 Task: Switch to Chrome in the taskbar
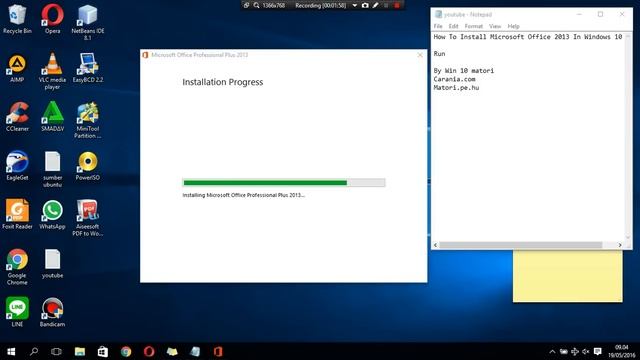pos(126,351)
